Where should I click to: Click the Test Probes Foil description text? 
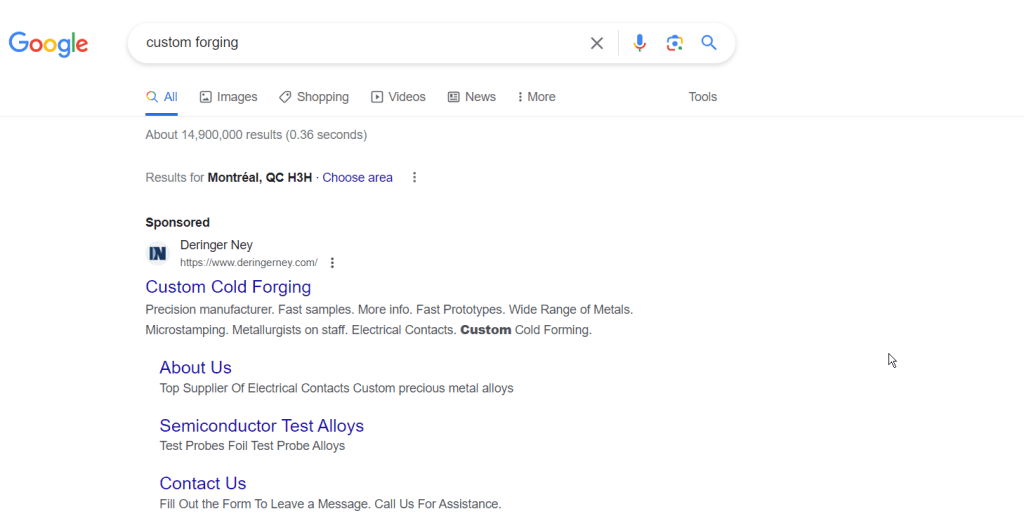[252, 446]
